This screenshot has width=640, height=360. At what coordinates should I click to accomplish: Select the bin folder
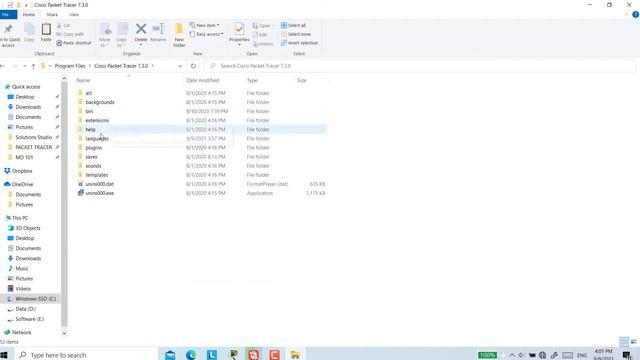(x=89, y=111)
